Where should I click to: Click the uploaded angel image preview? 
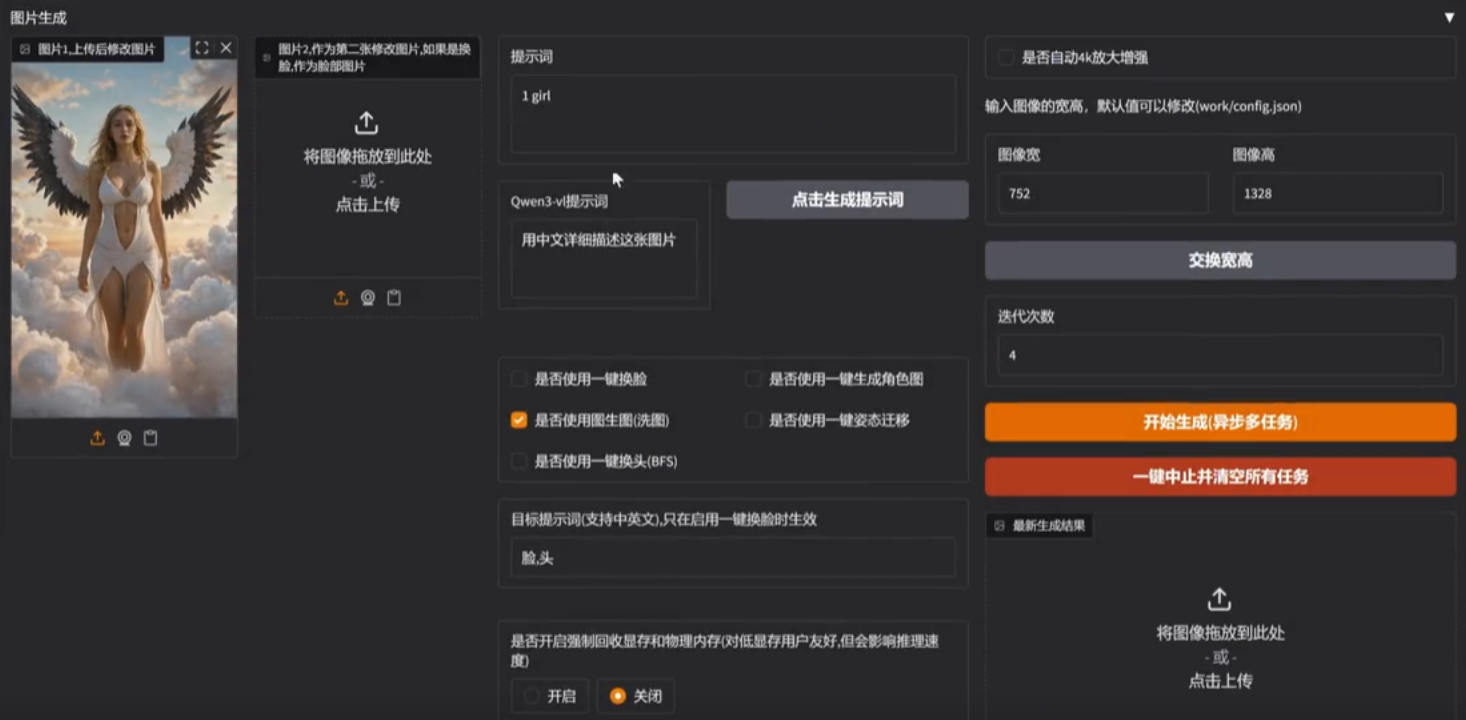(x=124, y=227)
